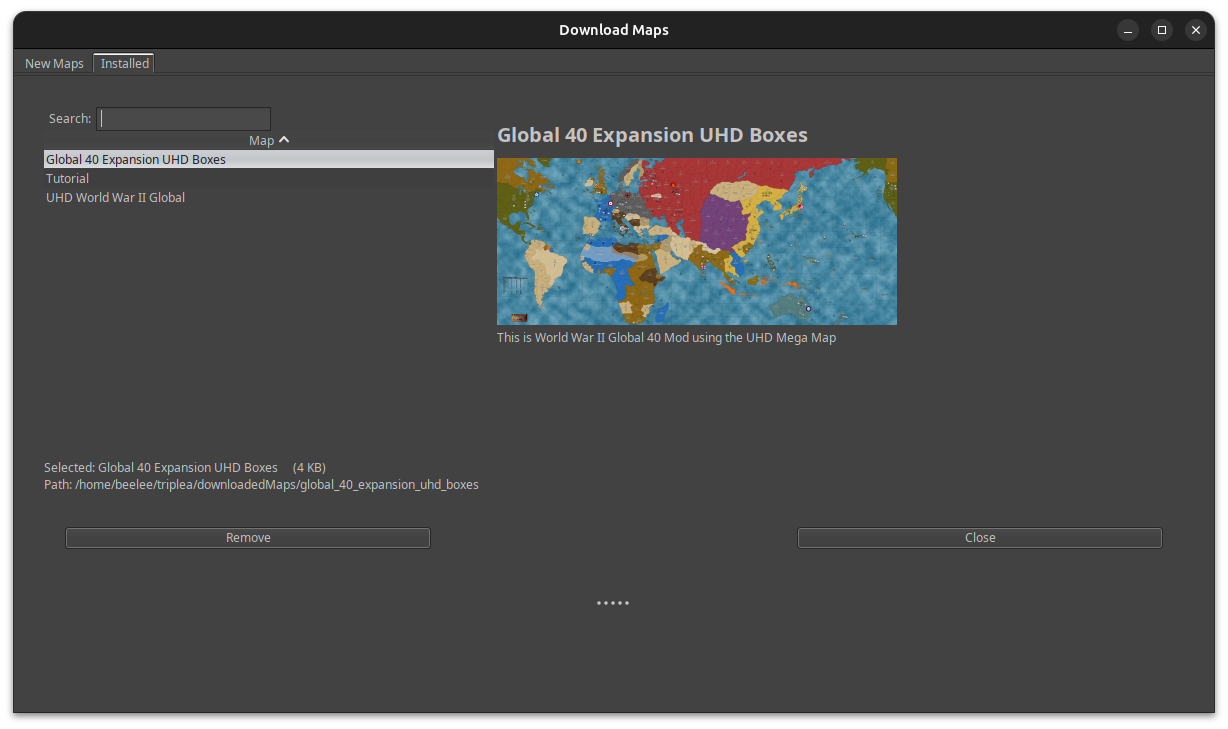This screenshot has width=1228, height=729.
Task: Select the Tutorial map from the list
Action: point(67,178)
